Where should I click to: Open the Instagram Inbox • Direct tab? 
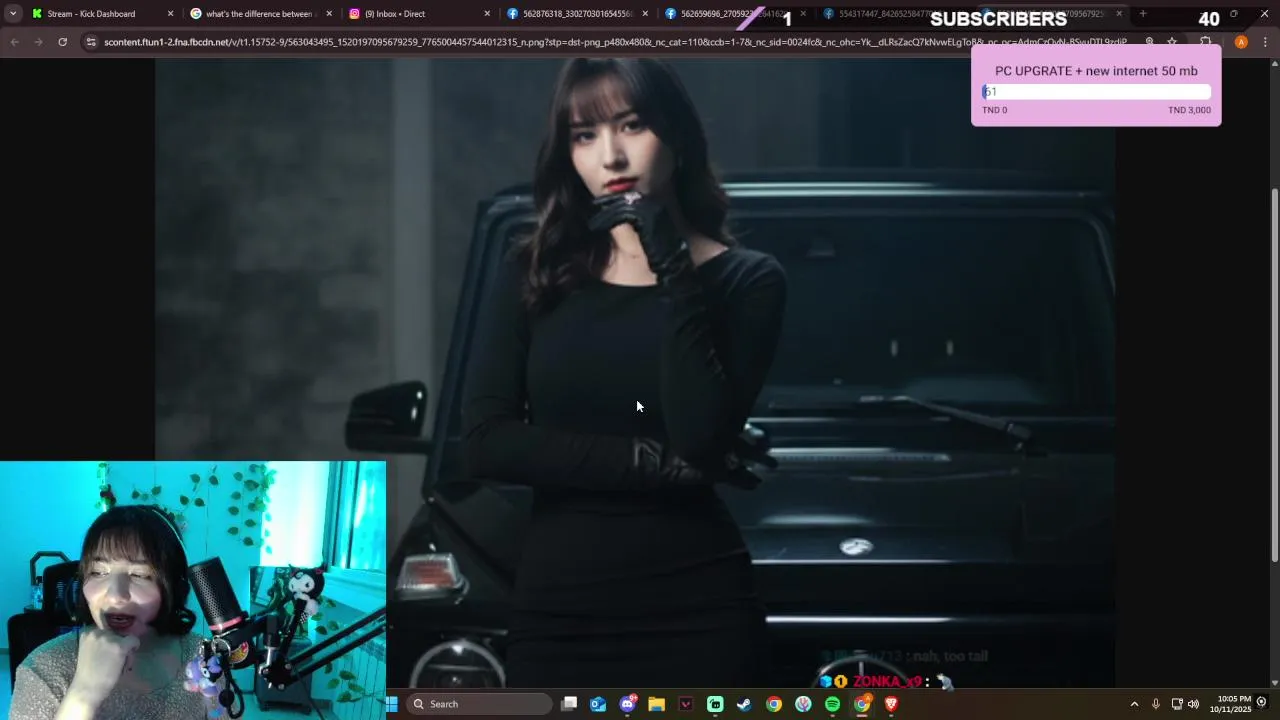pos(420,14)
